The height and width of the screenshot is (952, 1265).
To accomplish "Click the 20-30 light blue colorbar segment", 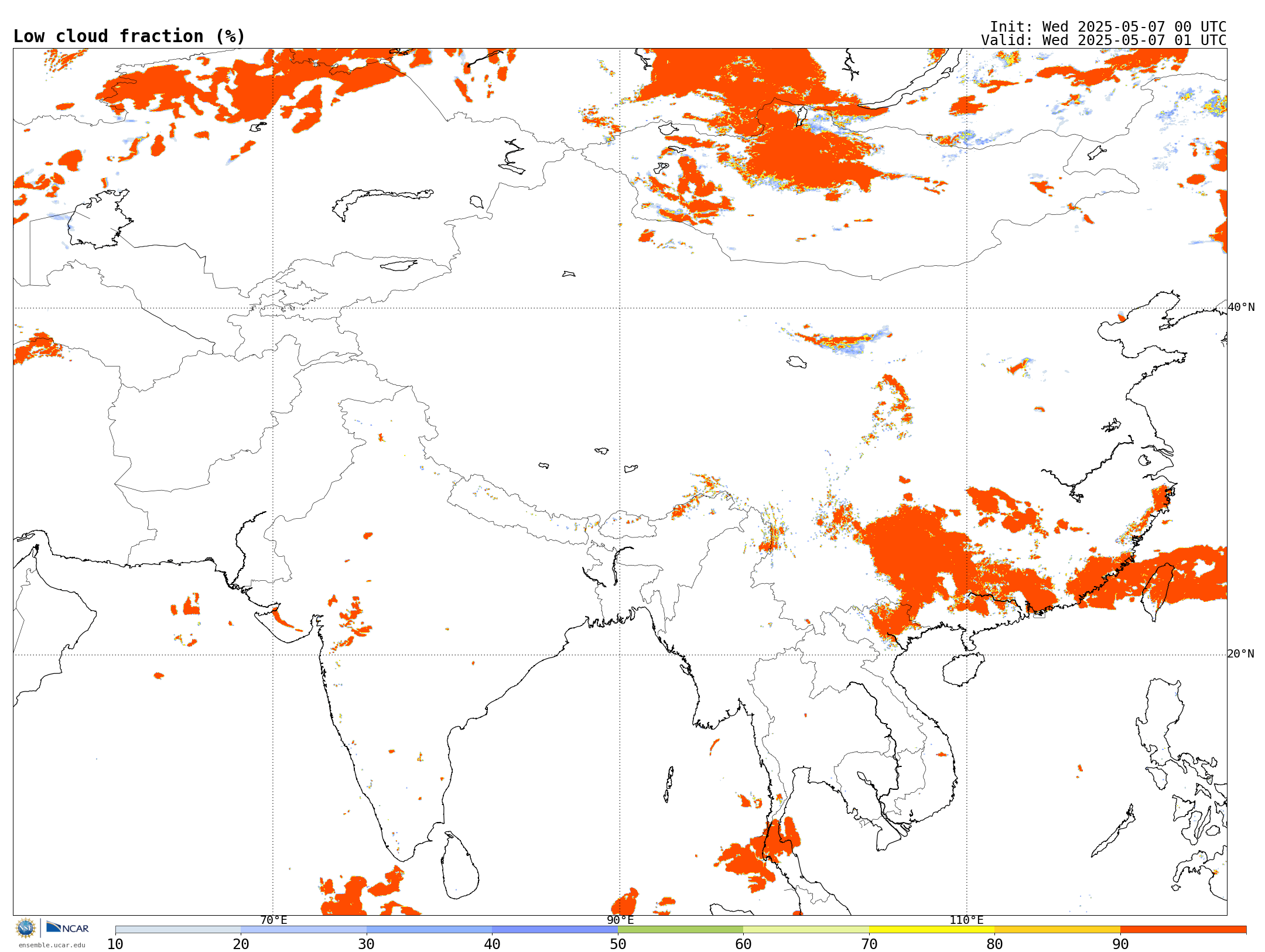I will 303,930.
